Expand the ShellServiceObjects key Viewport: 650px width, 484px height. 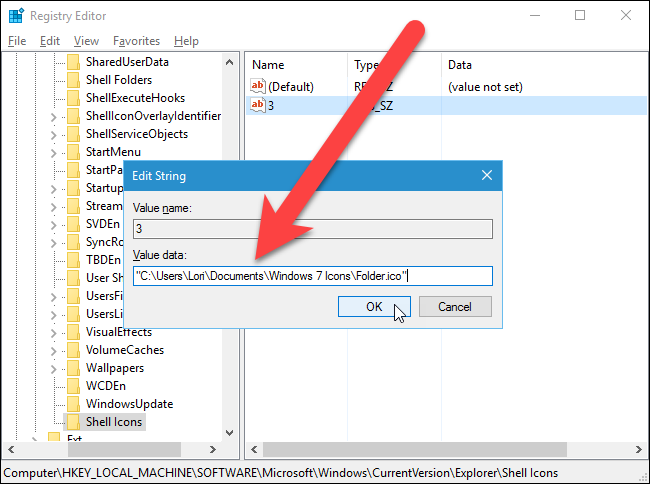tap(53, 135)
